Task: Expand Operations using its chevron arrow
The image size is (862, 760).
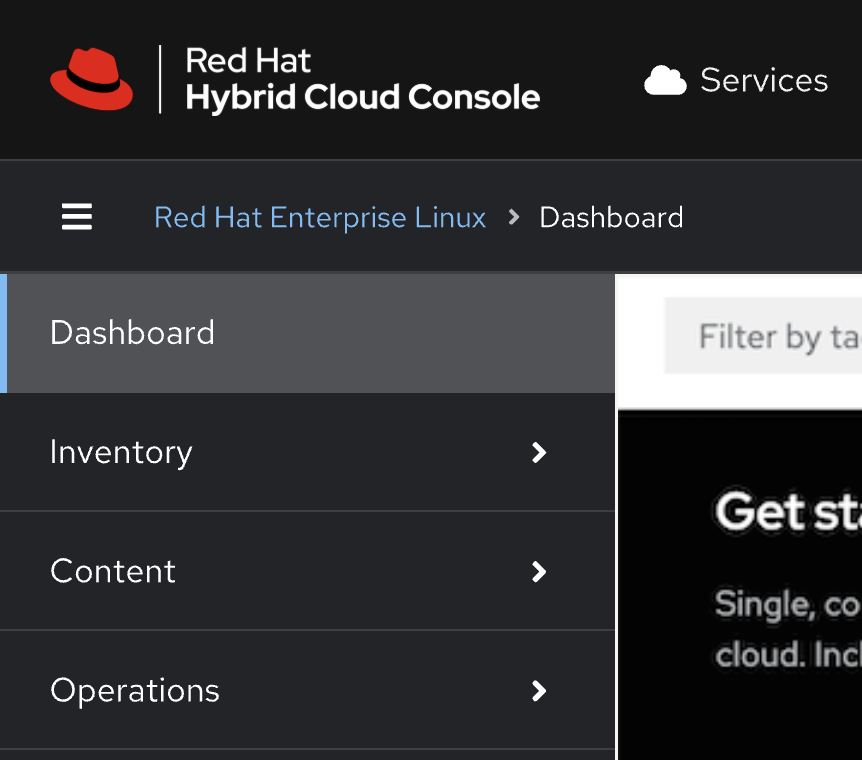Action: tap(539, 690)
